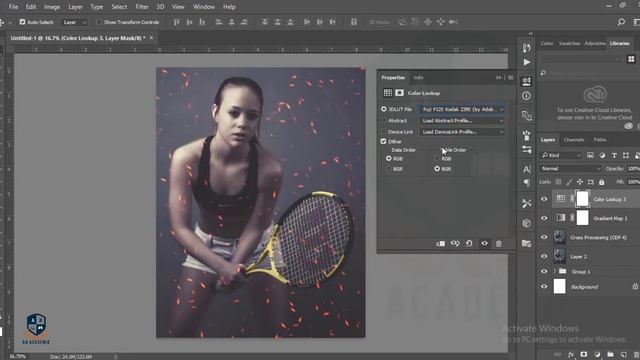Select the Gradient Map 1 mask thumbnail
The image size is (640, 360).
(x=582, y=218)
